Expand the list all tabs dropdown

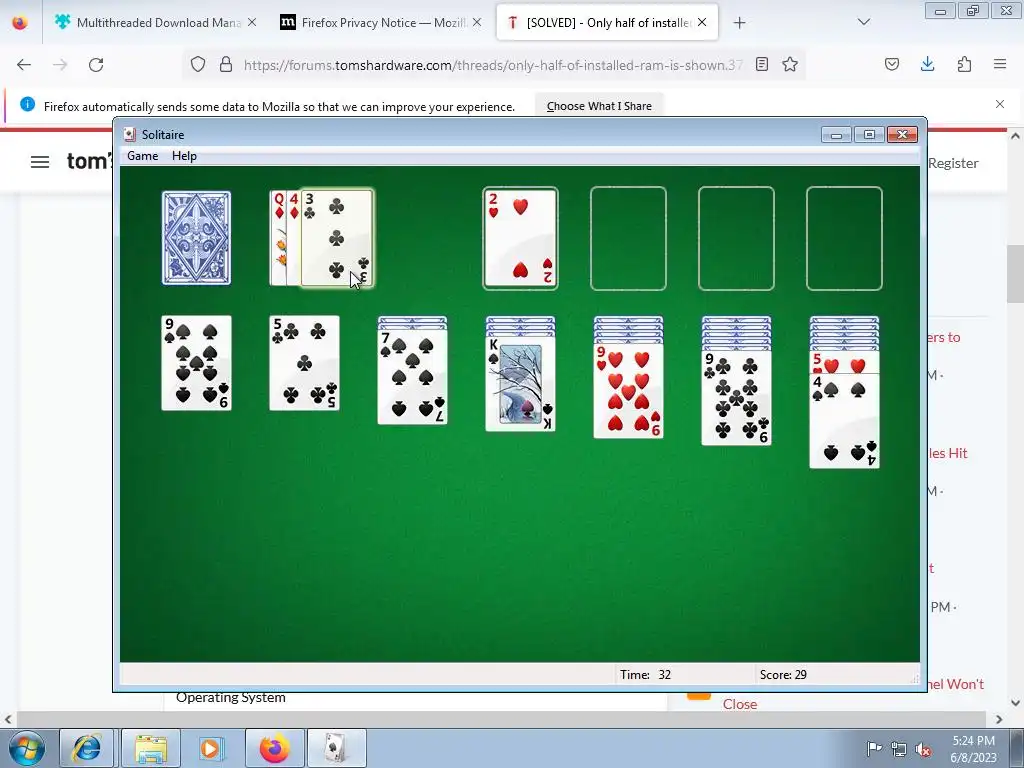tap(864, 22)
